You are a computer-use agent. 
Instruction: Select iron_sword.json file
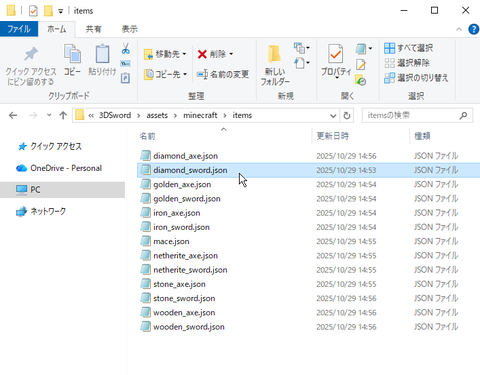181,227
